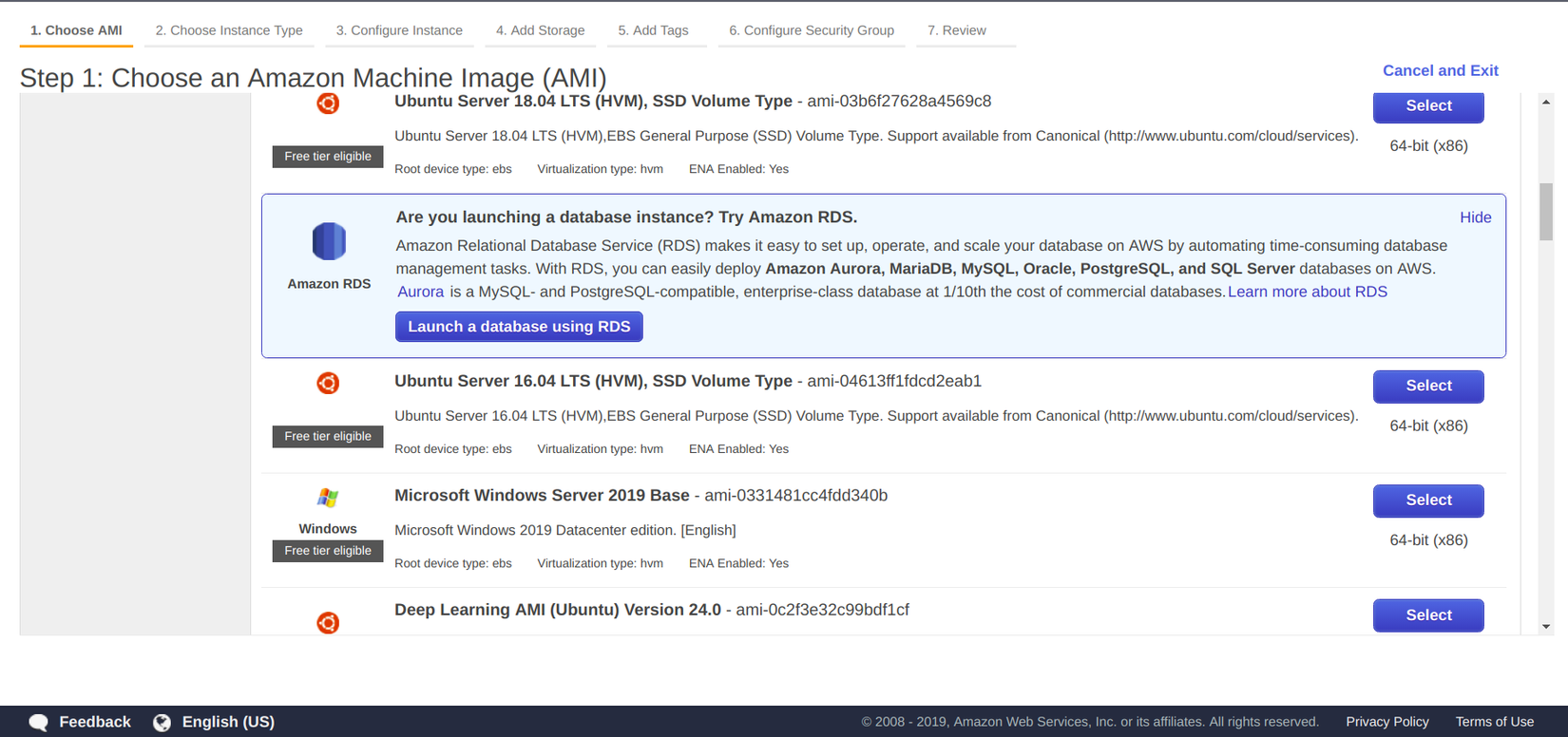Open the Privacy Policy link
The image size is (1568, 737).
(x=1386, y=722)
